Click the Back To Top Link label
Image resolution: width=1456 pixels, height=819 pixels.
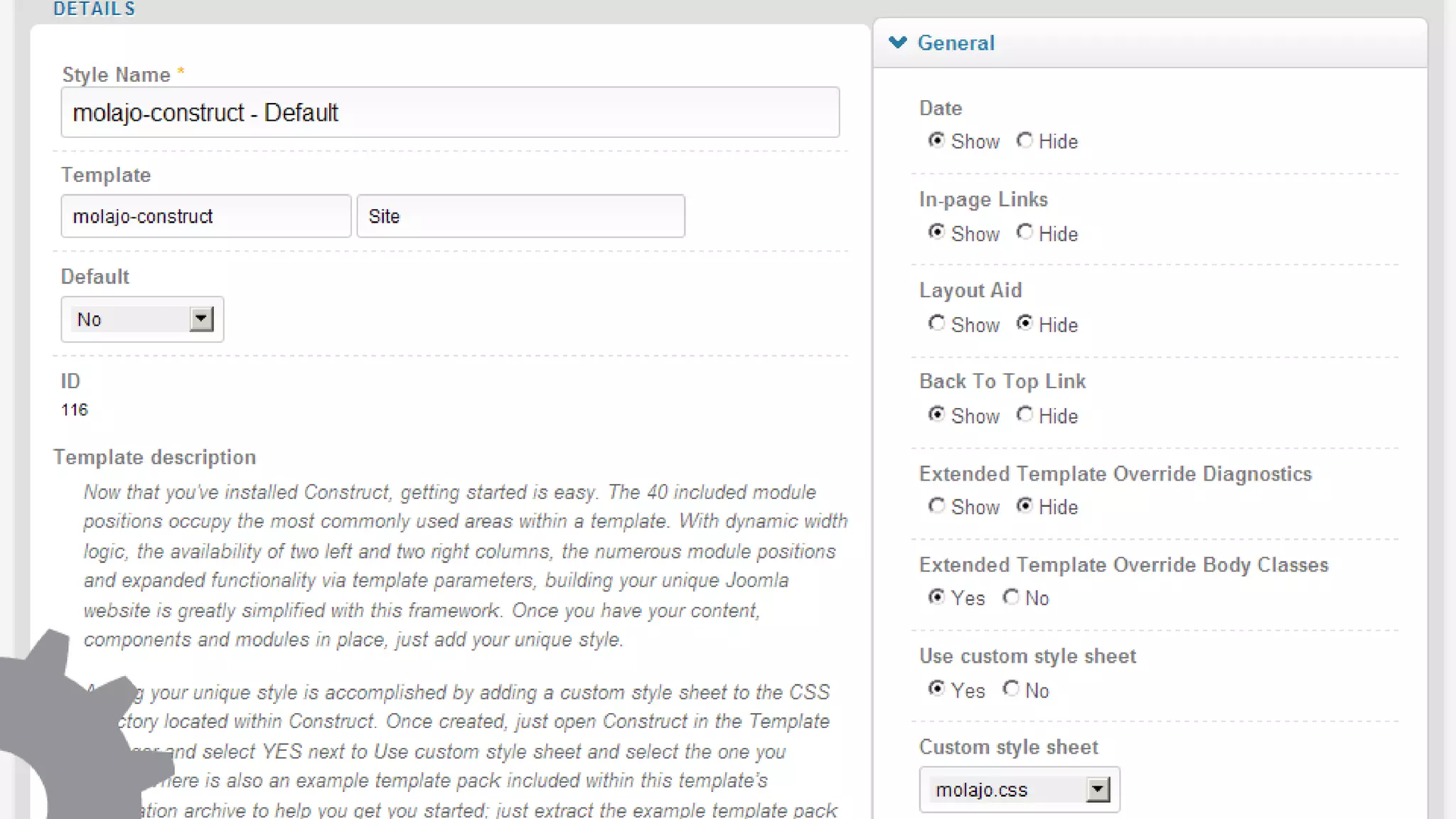point(1002,382)
